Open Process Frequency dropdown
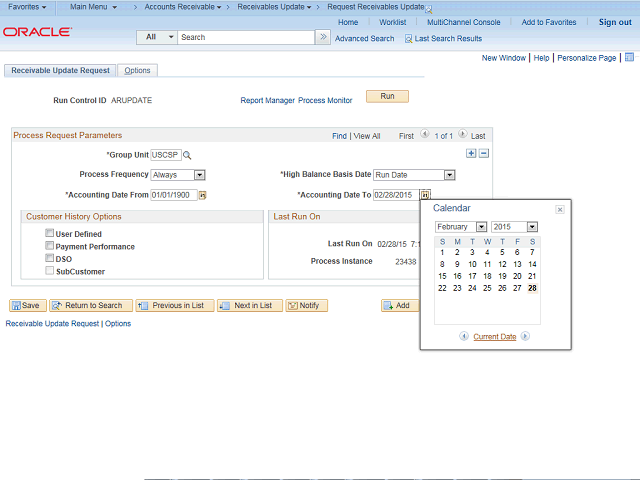This screenshot has height=480, width=640. [199, 175]
